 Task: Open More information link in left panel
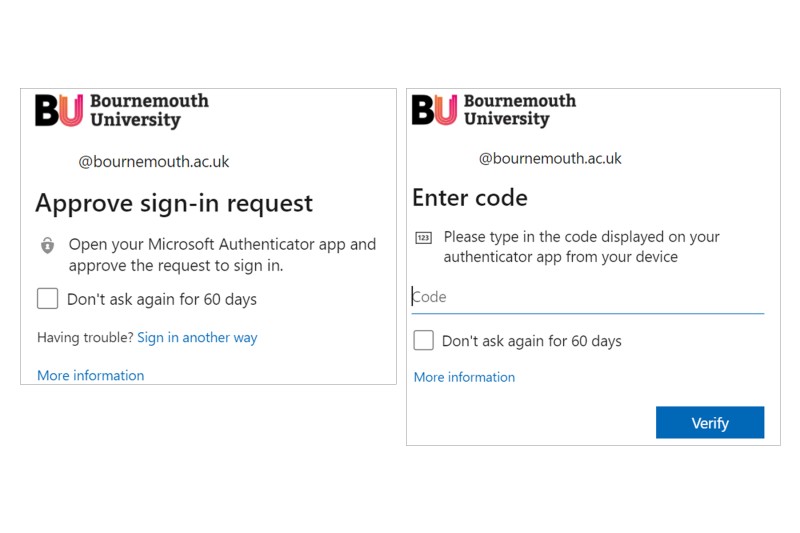coord(91,375)
